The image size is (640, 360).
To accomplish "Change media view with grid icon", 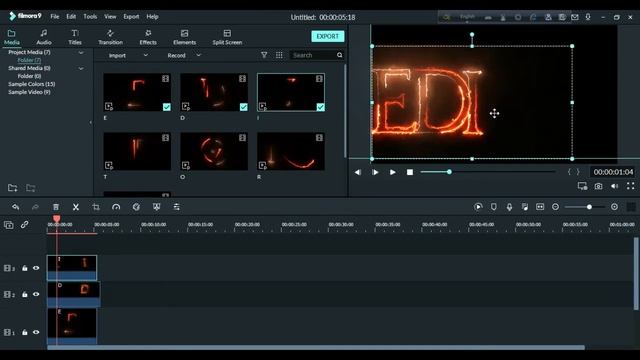I will pos(279,55).
